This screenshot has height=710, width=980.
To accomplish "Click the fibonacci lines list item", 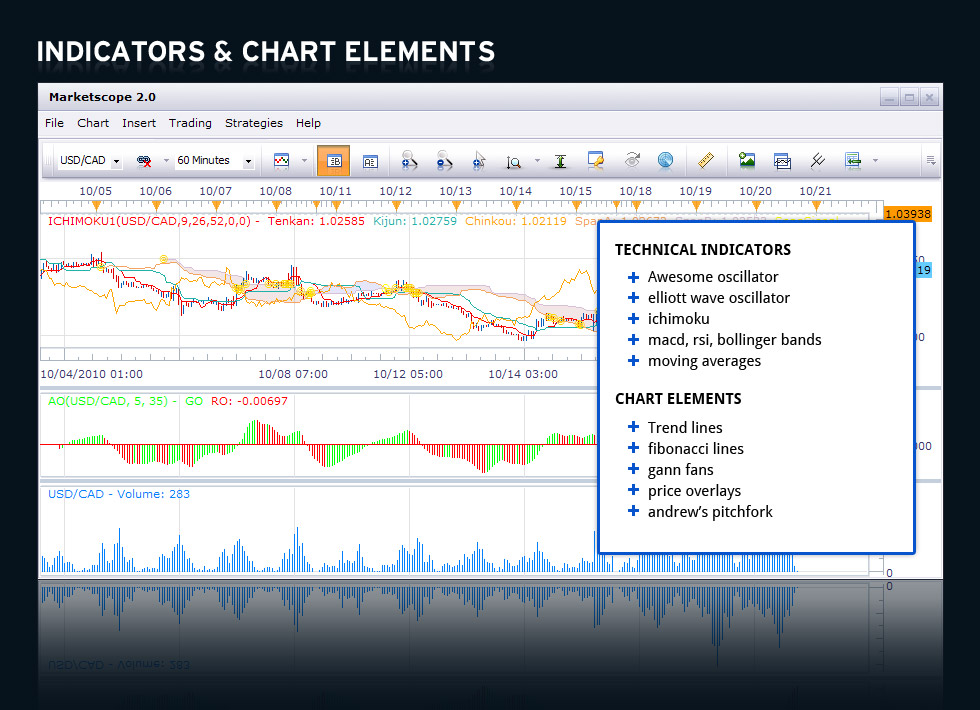I will click(696, 449).
